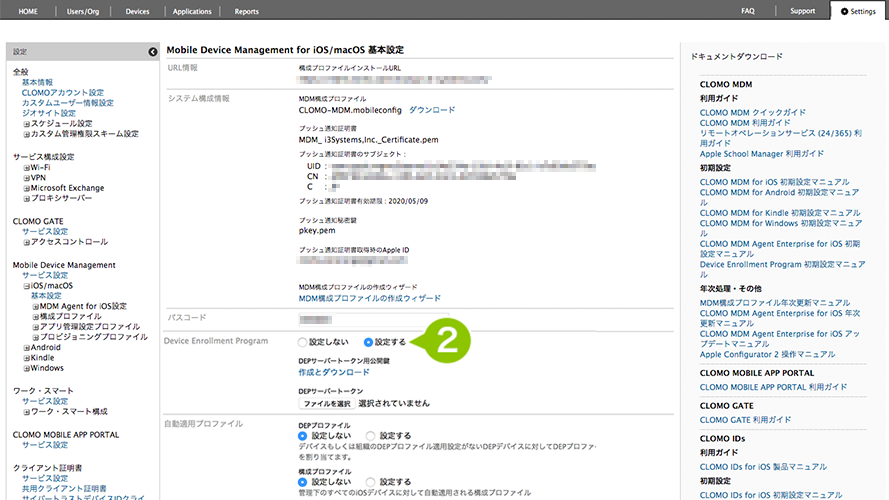The height and width of the screenshot is (500, 889).
Task: Expand MDM Agent for iOS設定 node
Action: tap(35, 307)
